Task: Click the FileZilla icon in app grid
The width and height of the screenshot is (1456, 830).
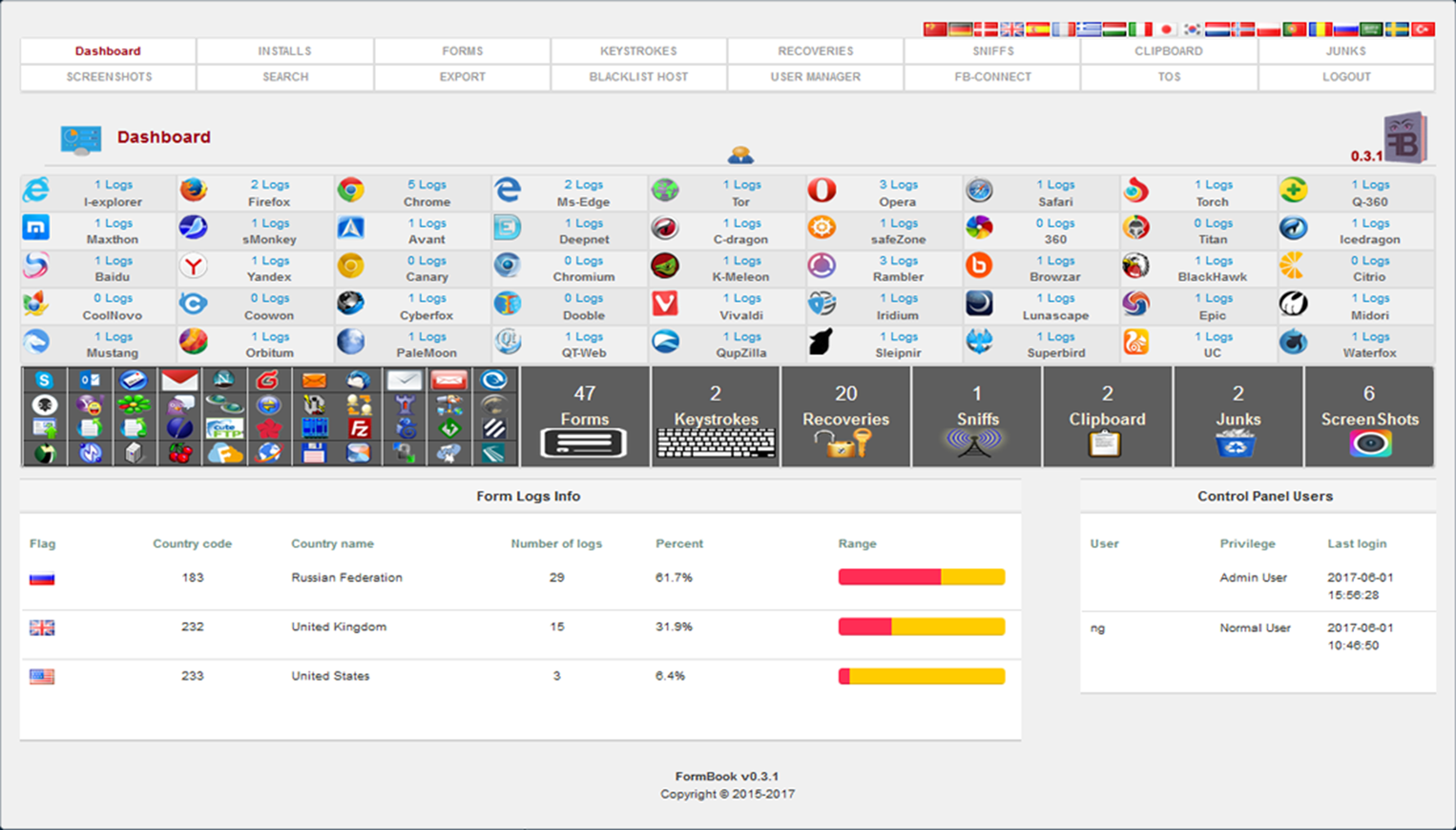Action: 359,428
